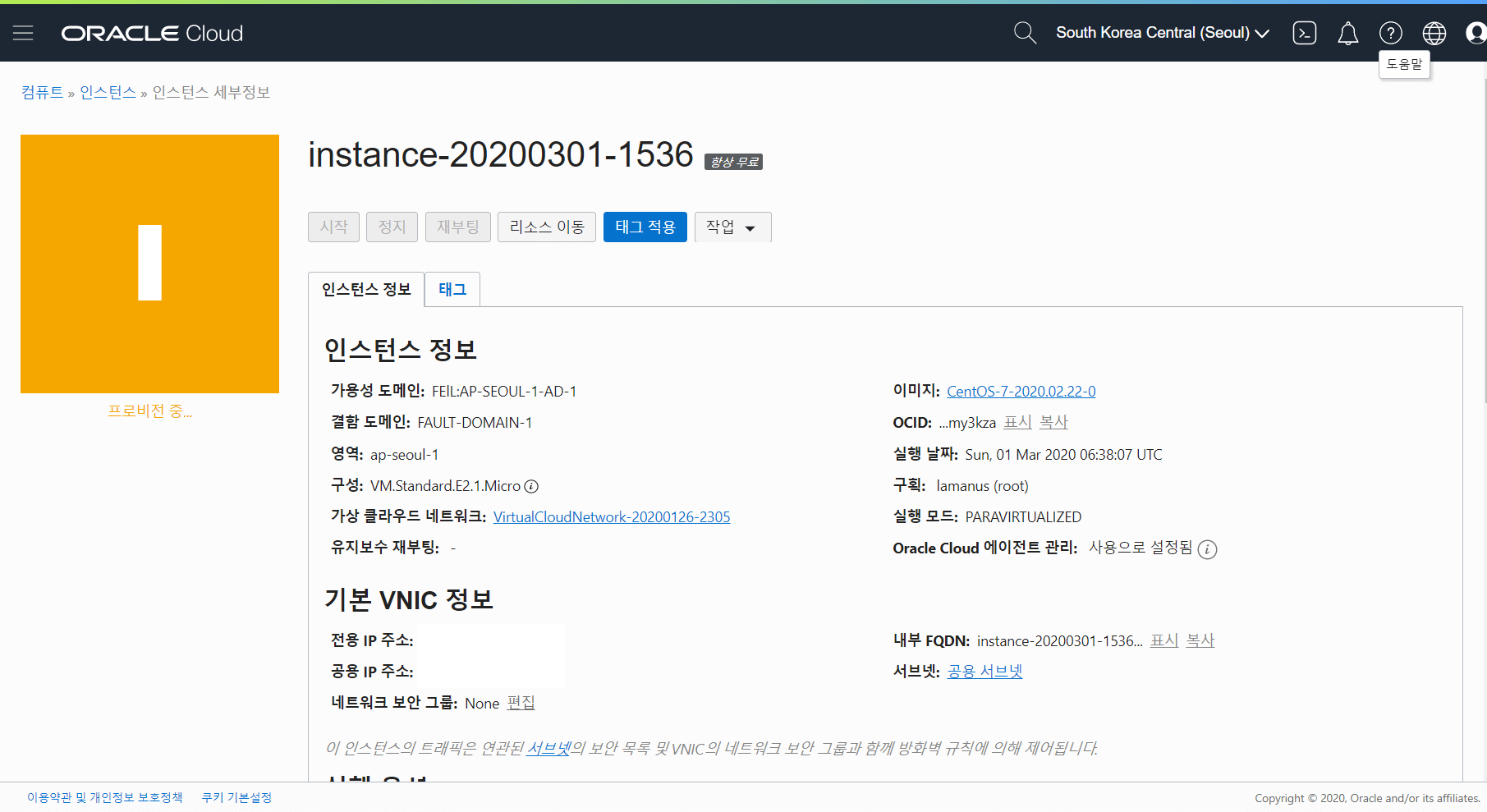
Task: Open the CentOS-7-2020.02.22-0 image link
Action: pos(1021,392)
